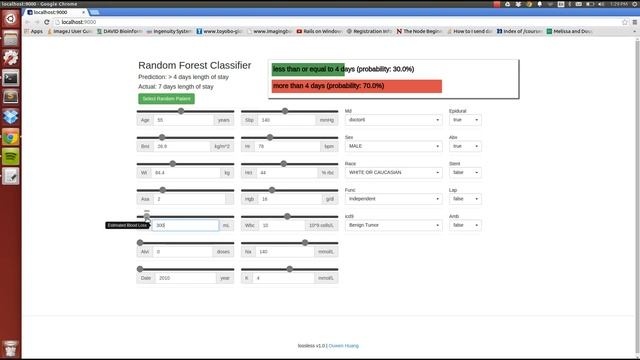The image size is (640, 360).
Task: Open the Icd9 dropdown showing Benign Tumor
Action: [393, 225]
